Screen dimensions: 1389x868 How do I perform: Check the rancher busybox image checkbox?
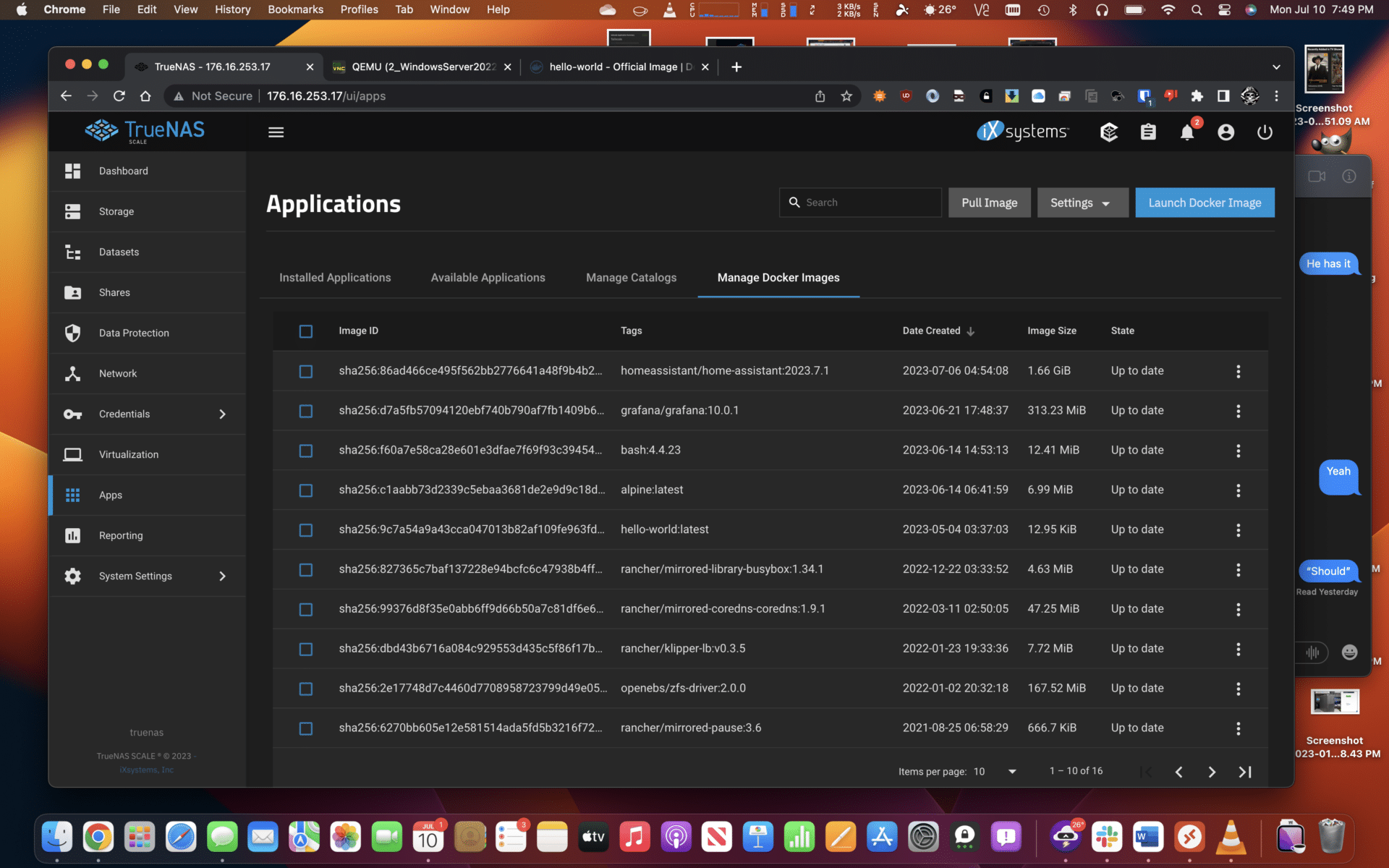pyautogui.click(x=306, y=570)
